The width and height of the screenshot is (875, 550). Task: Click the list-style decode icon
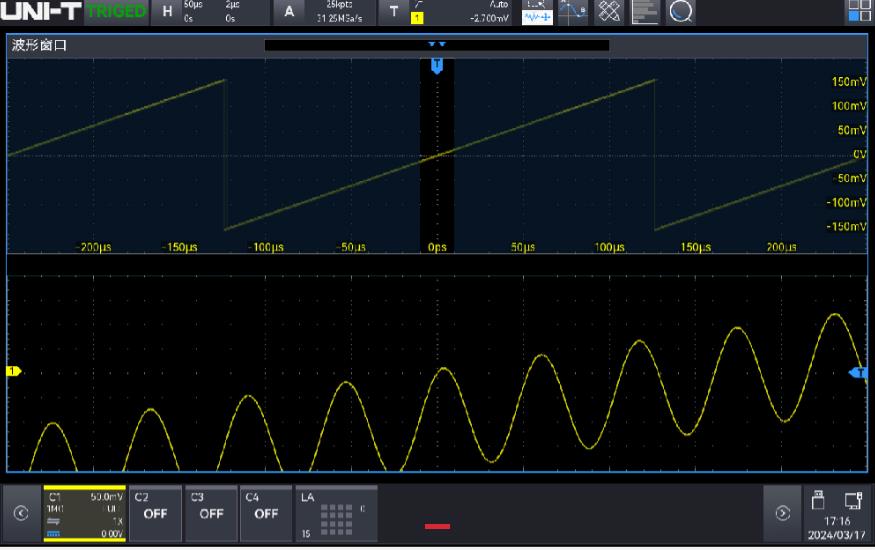[x=645, y=12]
